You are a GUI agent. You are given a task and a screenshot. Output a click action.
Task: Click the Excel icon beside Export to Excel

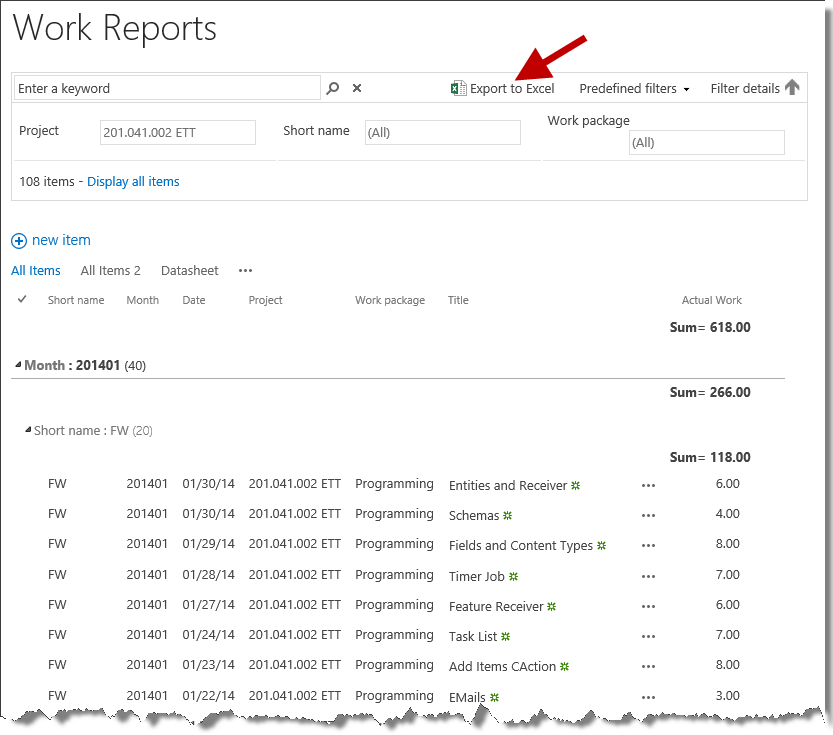[x=458, y=88]
